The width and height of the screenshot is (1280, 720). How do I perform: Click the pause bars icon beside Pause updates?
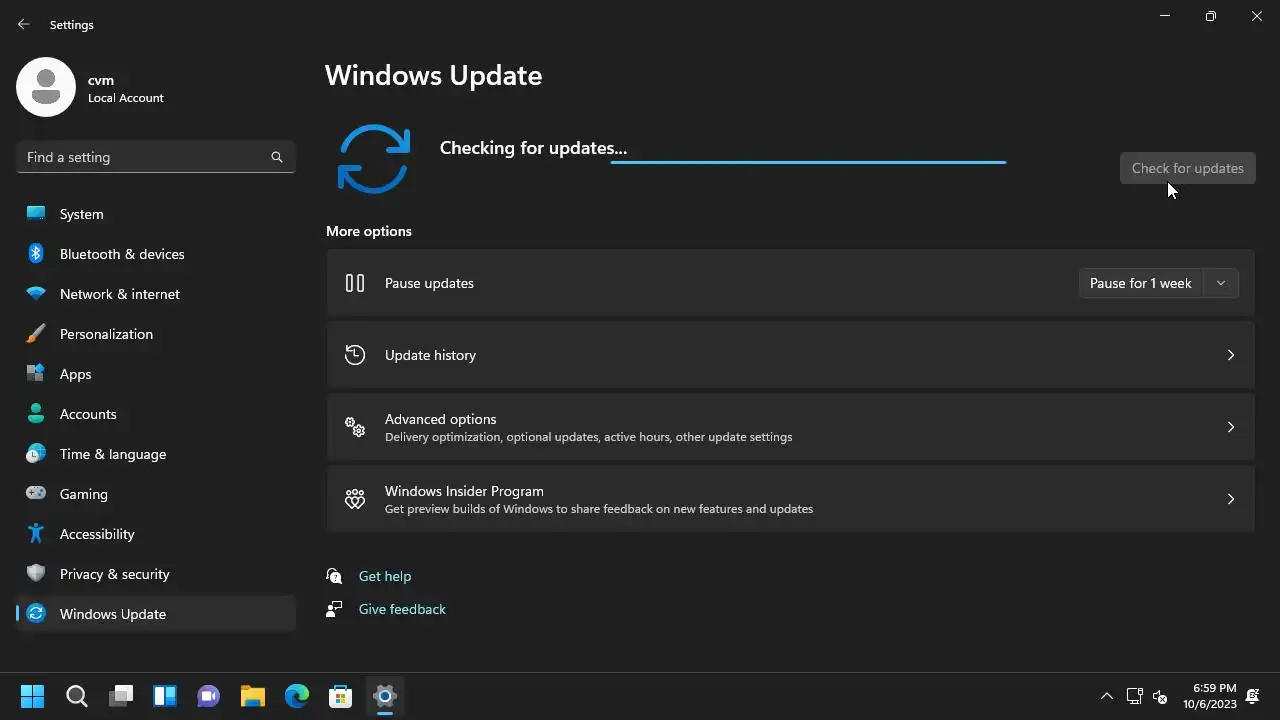pyautogui.click(x=355, y=283)
